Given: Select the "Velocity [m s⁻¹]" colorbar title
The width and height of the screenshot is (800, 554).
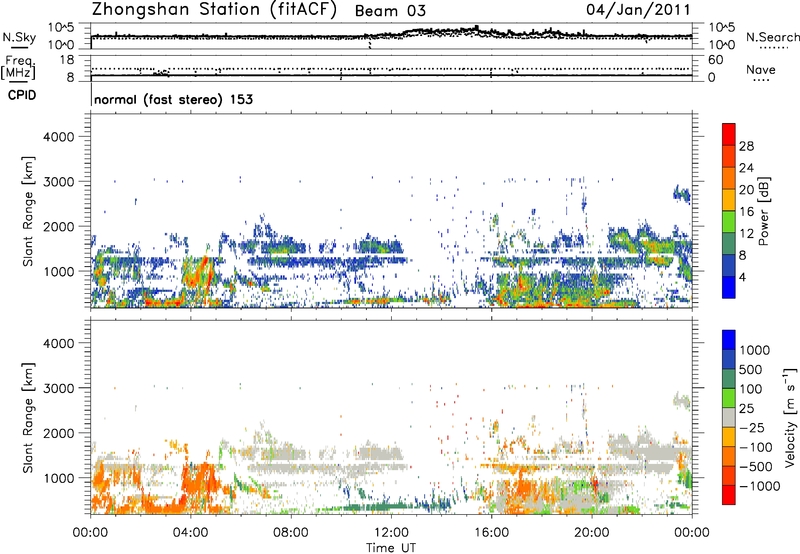Looking at the screenshot, I should (x=790, y=417).
